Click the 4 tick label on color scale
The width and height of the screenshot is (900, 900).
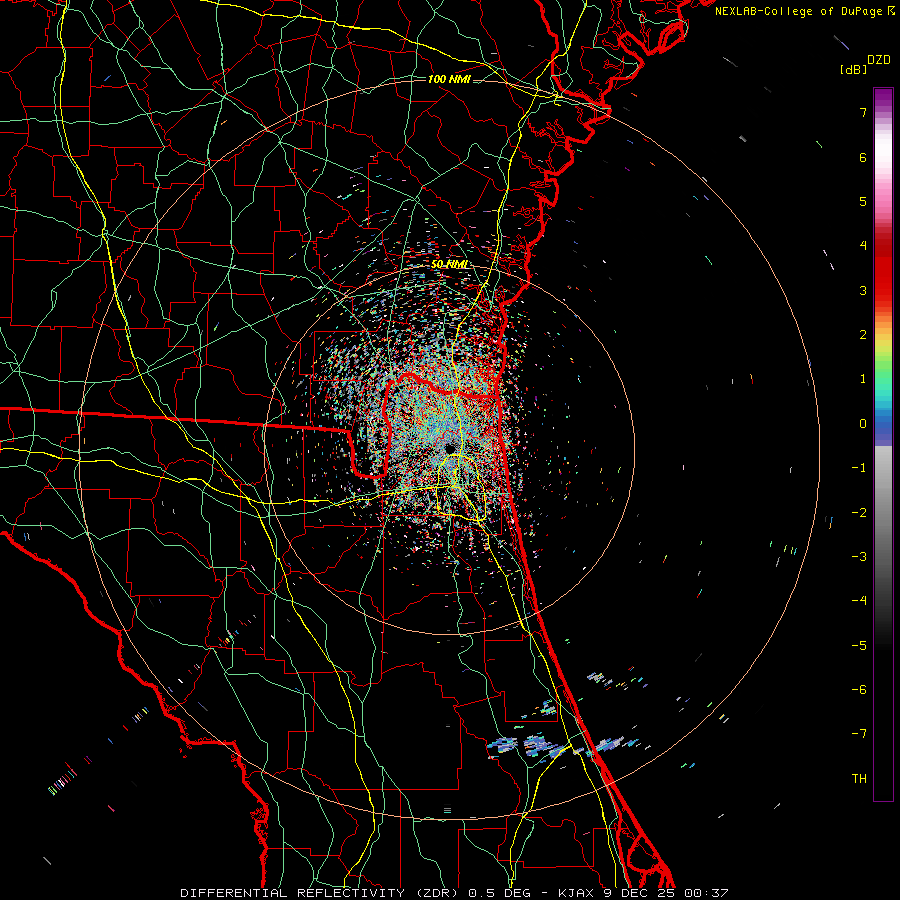(x=863, y=246)
